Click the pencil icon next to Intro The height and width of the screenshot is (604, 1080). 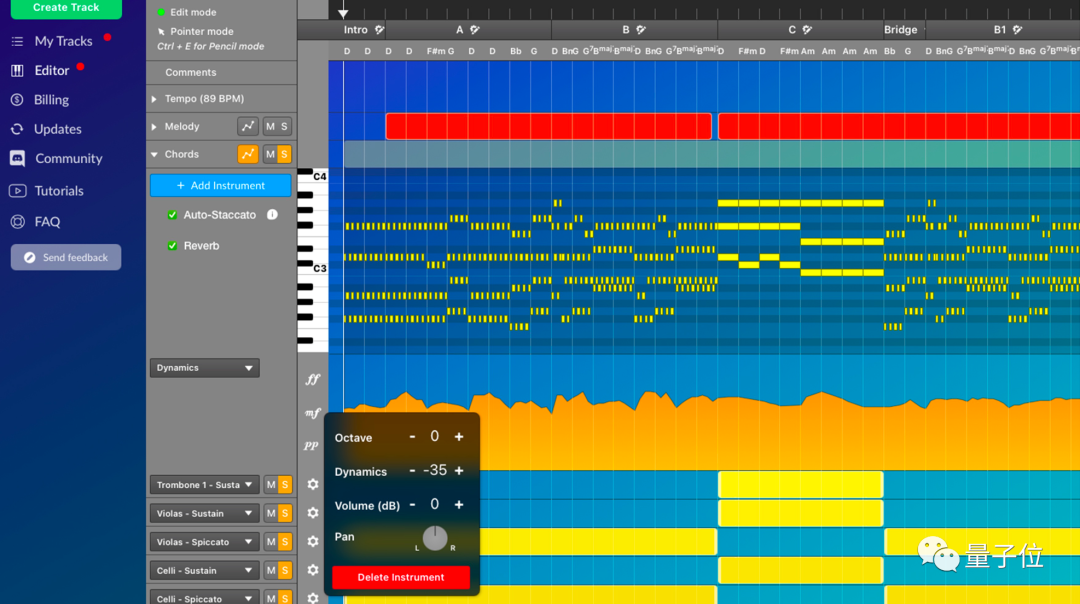379,30
